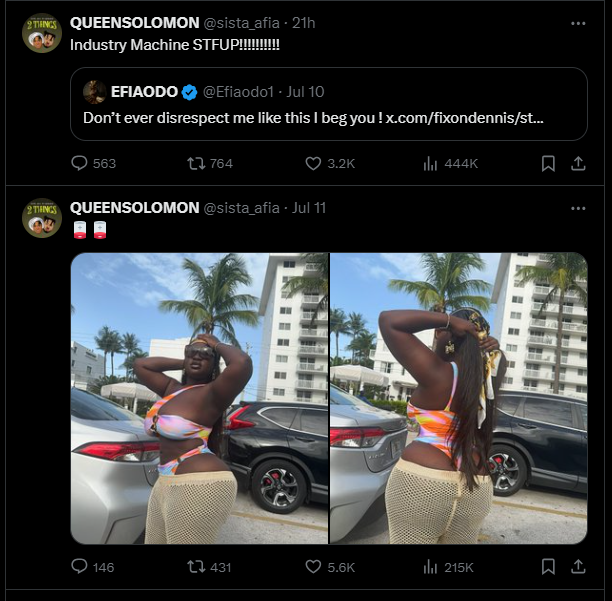Viewport: 612px width, 601px height.
Task: Open more options on the 21h tweet
Action: click(x=578, y=23)
